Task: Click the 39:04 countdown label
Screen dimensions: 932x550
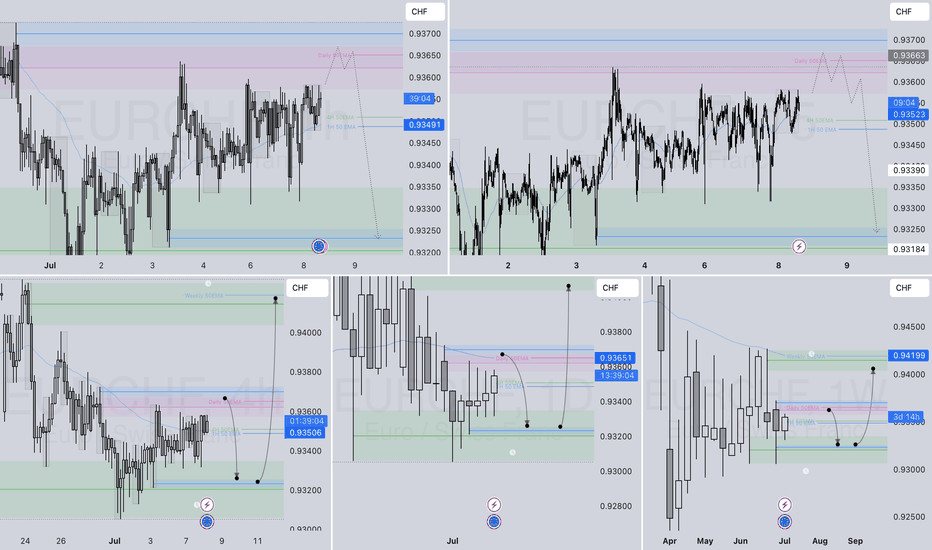Action: click(420, 99)
